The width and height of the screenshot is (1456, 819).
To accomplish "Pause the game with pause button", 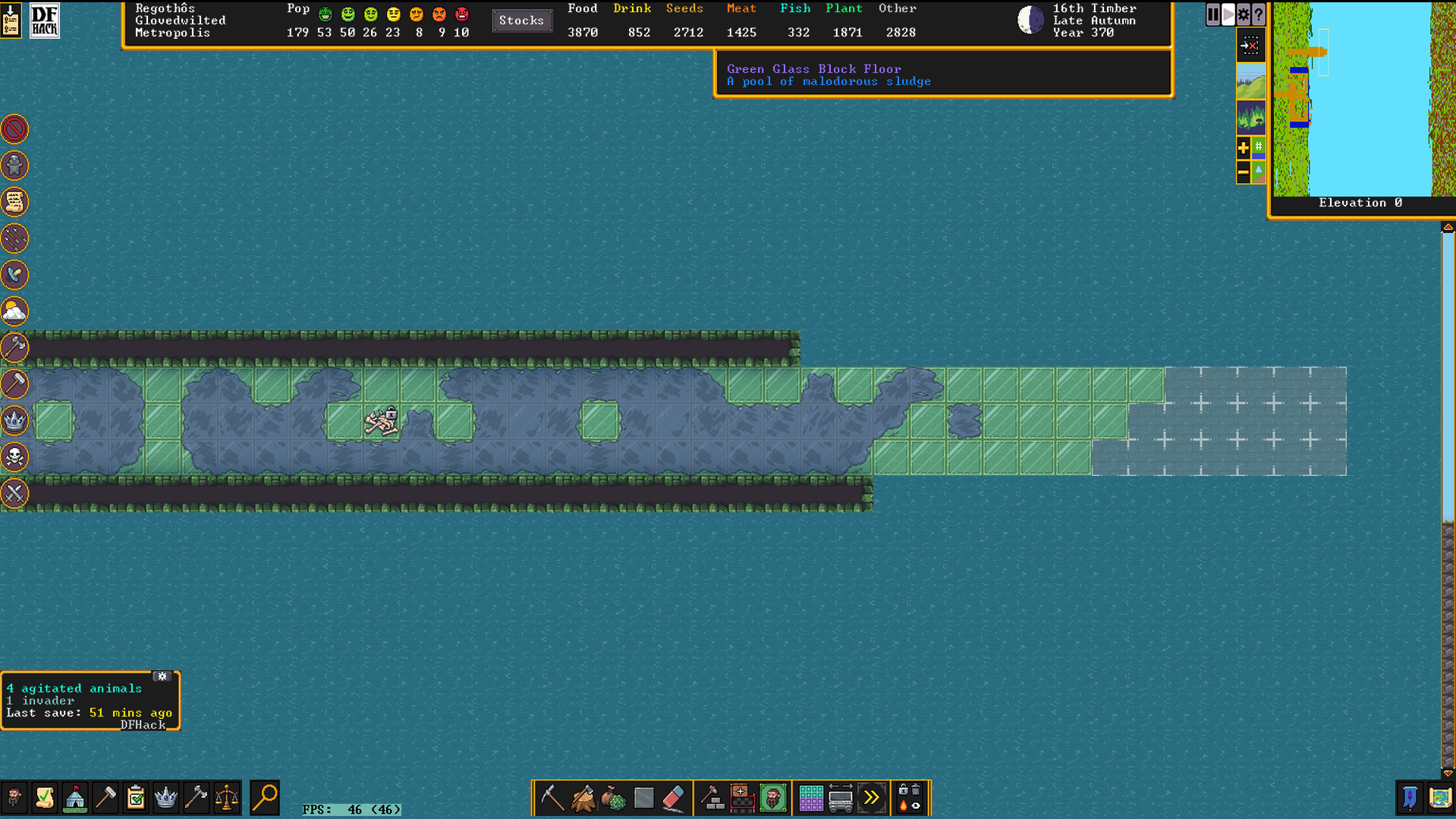I will [x=1213, y=14].
